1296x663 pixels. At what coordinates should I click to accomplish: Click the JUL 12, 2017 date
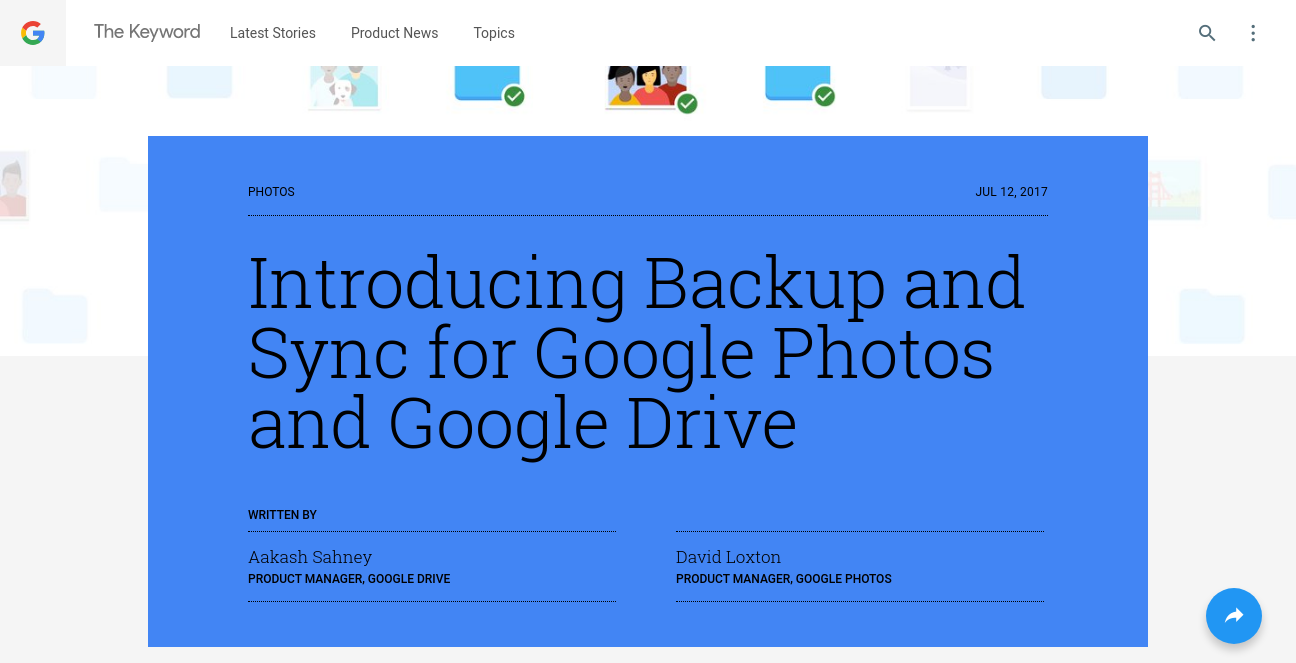pos(1011,192)
